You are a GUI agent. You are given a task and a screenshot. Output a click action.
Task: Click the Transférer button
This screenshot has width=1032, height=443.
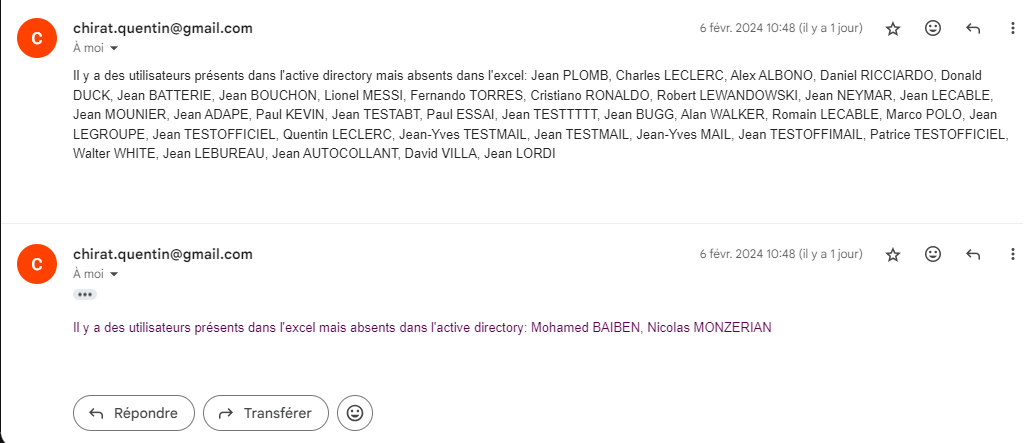[x=265, y=413]
